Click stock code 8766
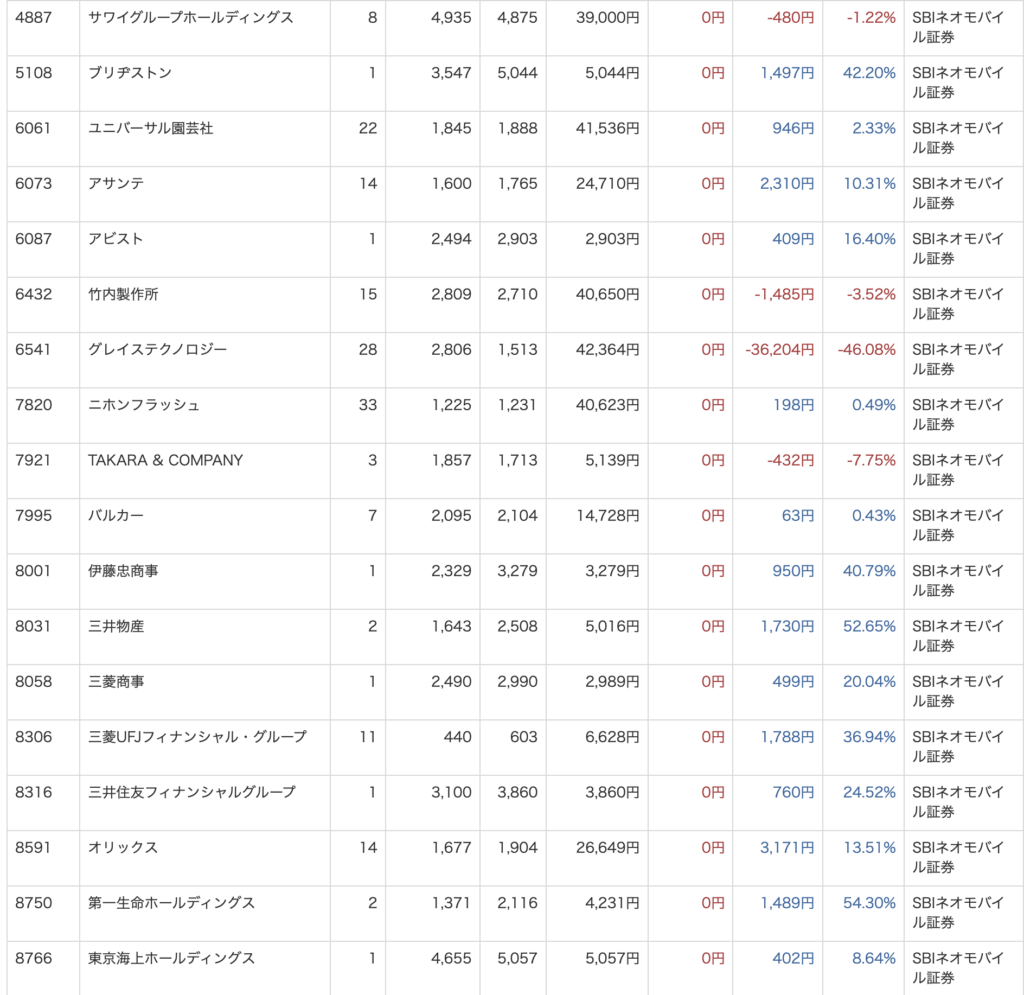Viewport: 1024px width, 995px height. pos(33,958)
